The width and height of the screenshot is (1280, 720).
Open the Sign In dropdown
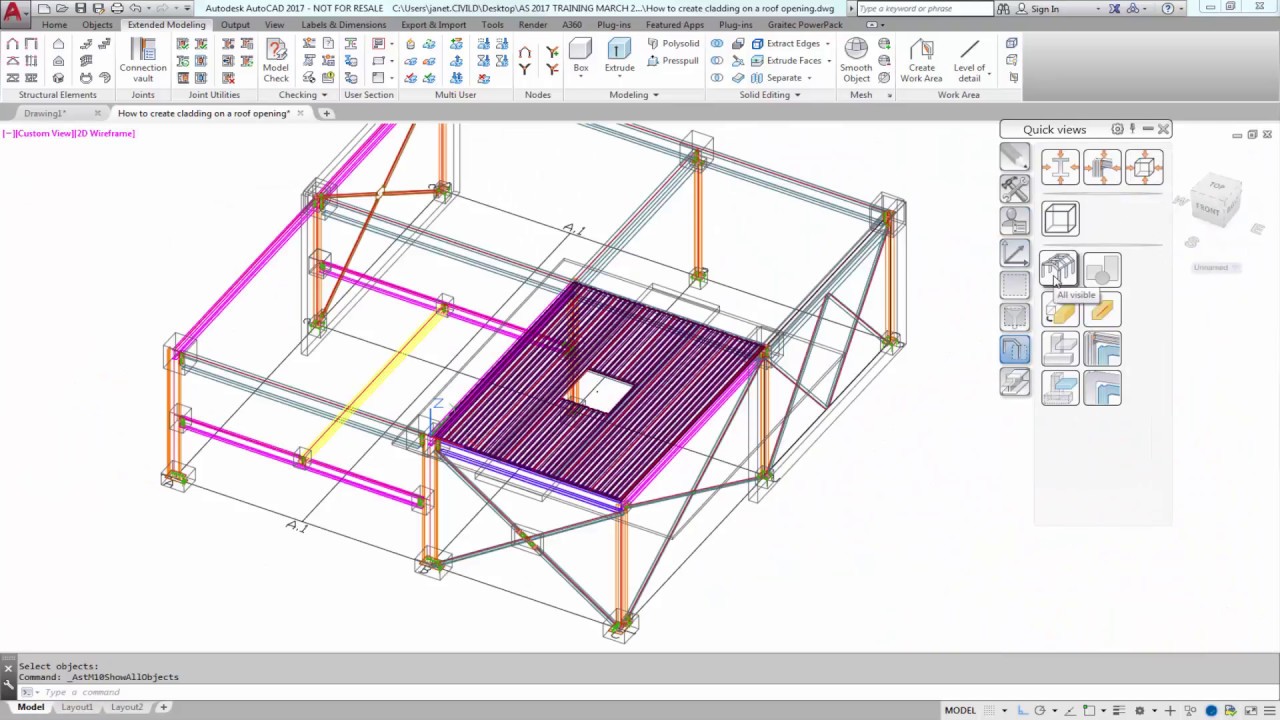pos(1098,9)
